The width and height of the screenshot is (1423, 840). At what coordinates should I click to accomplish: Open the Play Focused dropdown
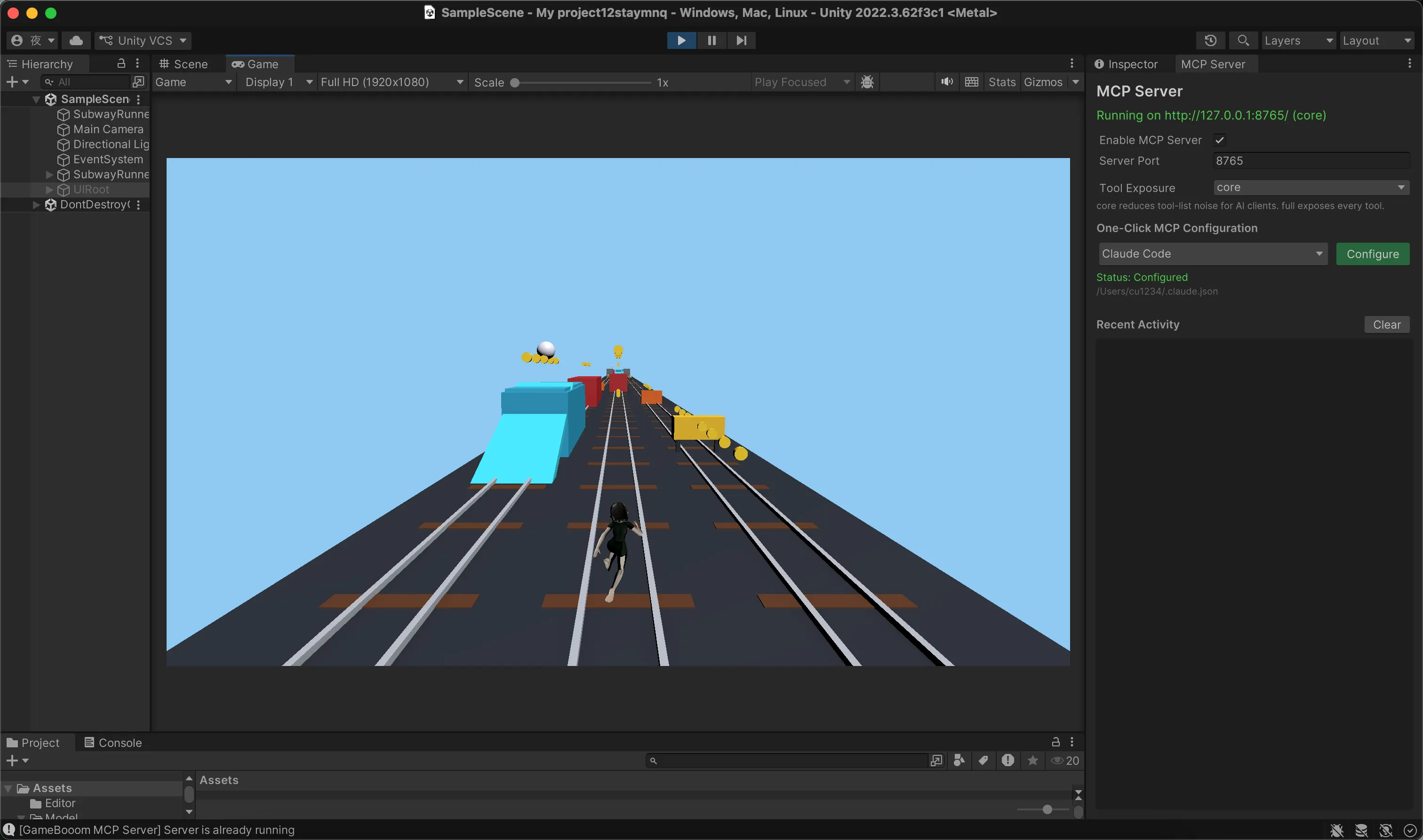click(802, 82)
